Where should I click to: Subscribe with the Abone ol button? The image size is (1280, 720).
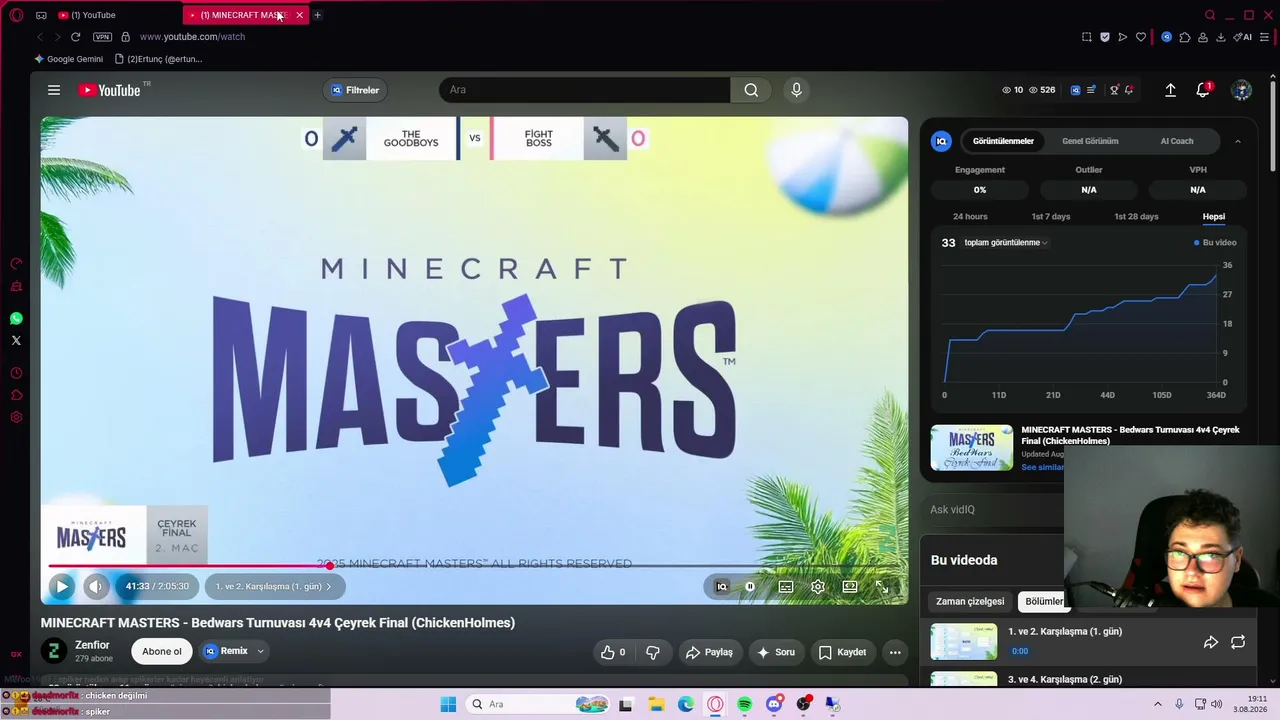[162, 652]
